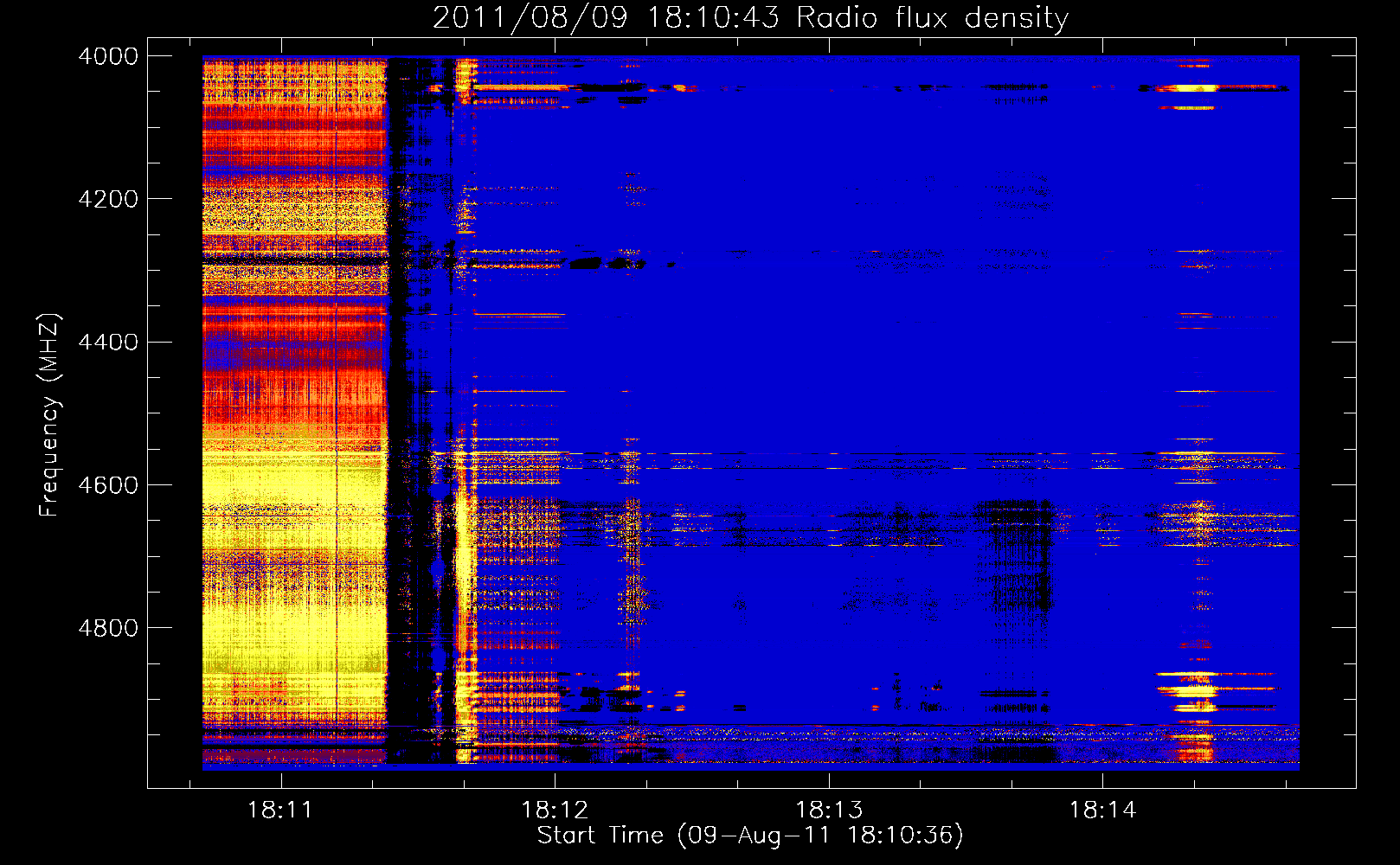Select the 4800 frequency tick label
The height and width of the screenshot is (865, 1400).
[x=108, y=628]
